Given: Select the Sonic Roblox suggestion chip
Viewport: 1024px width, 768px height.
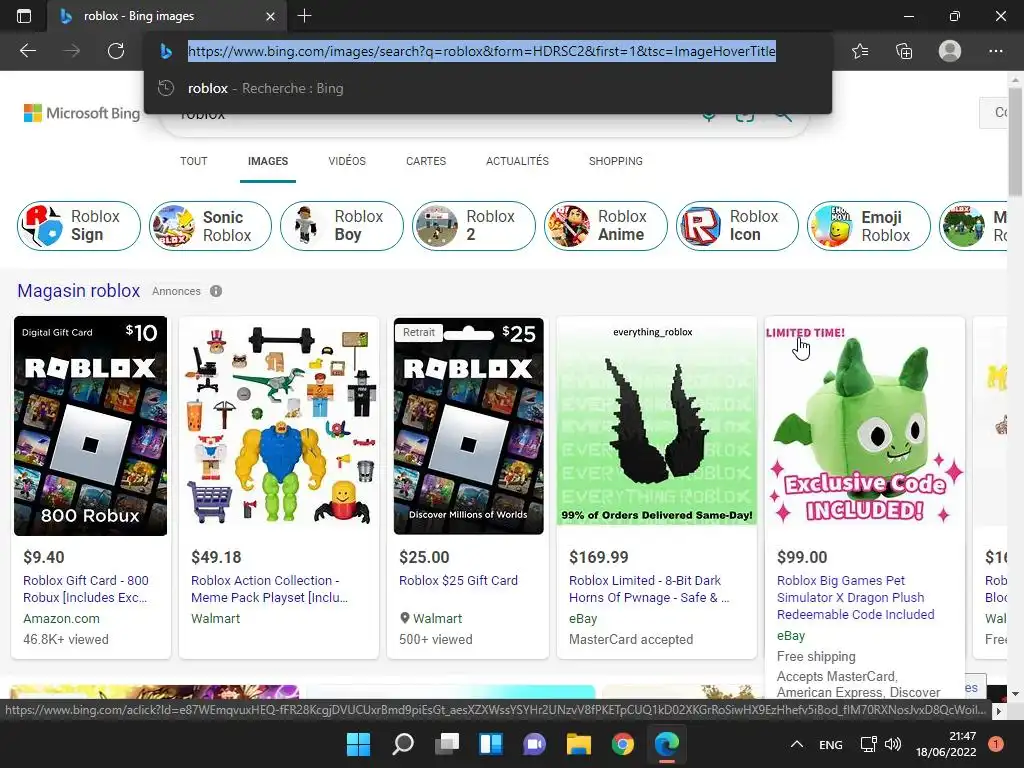Looking at the screenshot, I should (210, 226).
